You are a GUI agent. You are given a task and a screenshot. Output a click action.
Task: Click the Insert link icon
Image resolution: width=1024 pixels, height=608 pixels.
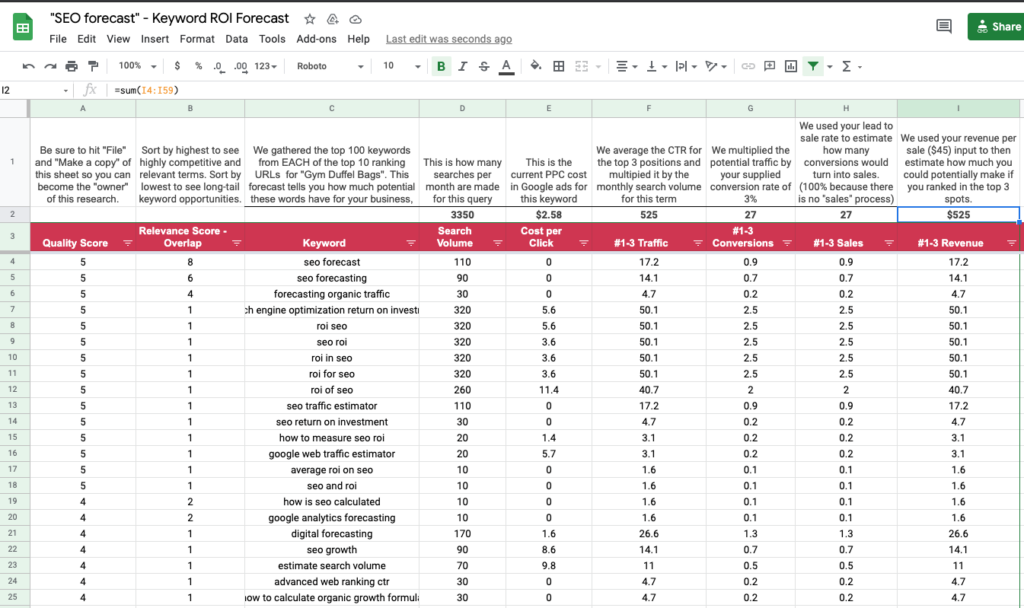click(748, 66)
